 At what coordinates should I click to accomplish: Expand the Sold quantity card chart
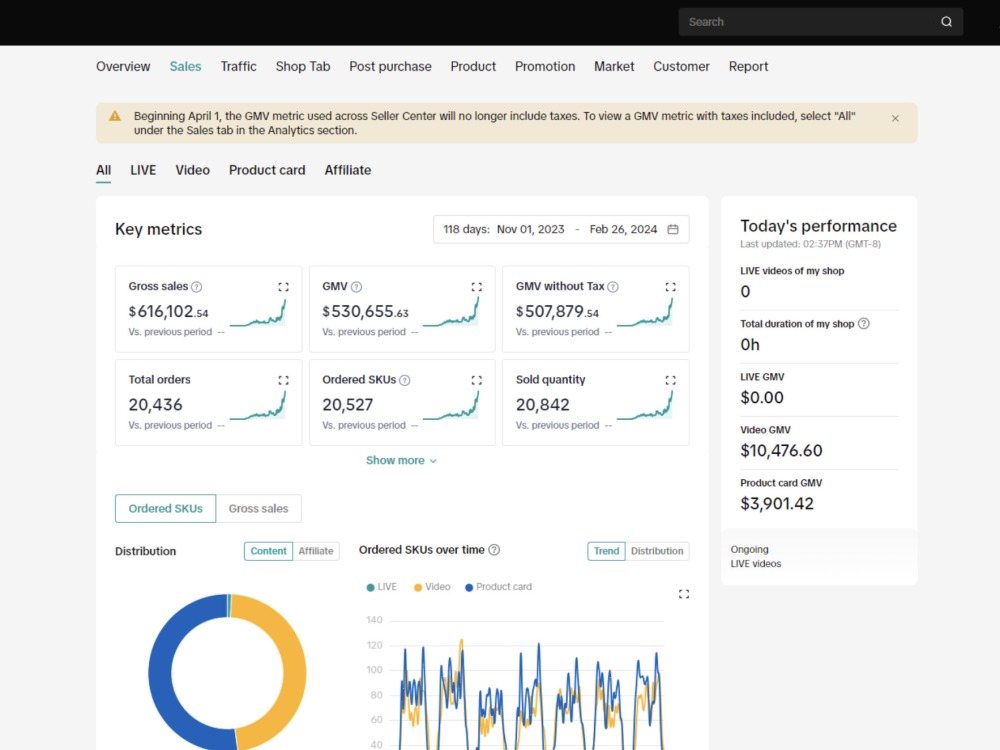coord(670,380)
